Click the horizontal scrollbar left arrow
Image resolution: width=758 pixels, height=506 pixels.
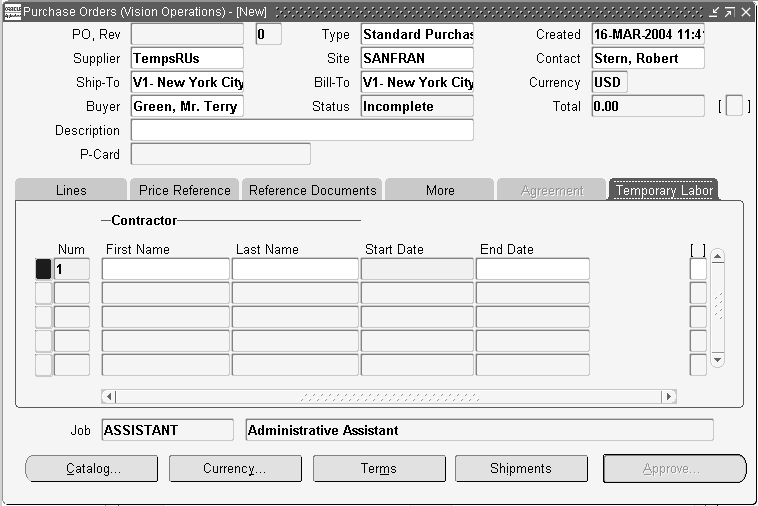[109, 397]
